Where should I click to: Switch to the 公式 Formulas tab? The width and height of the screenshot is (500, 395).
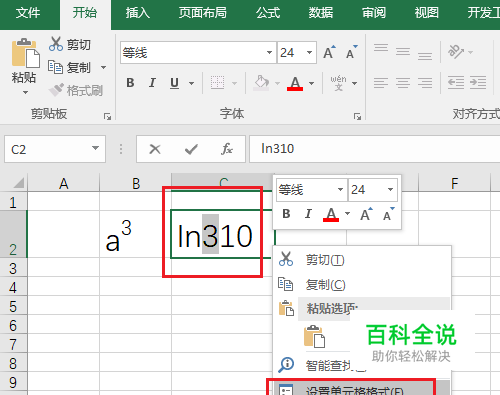(268, 13)
